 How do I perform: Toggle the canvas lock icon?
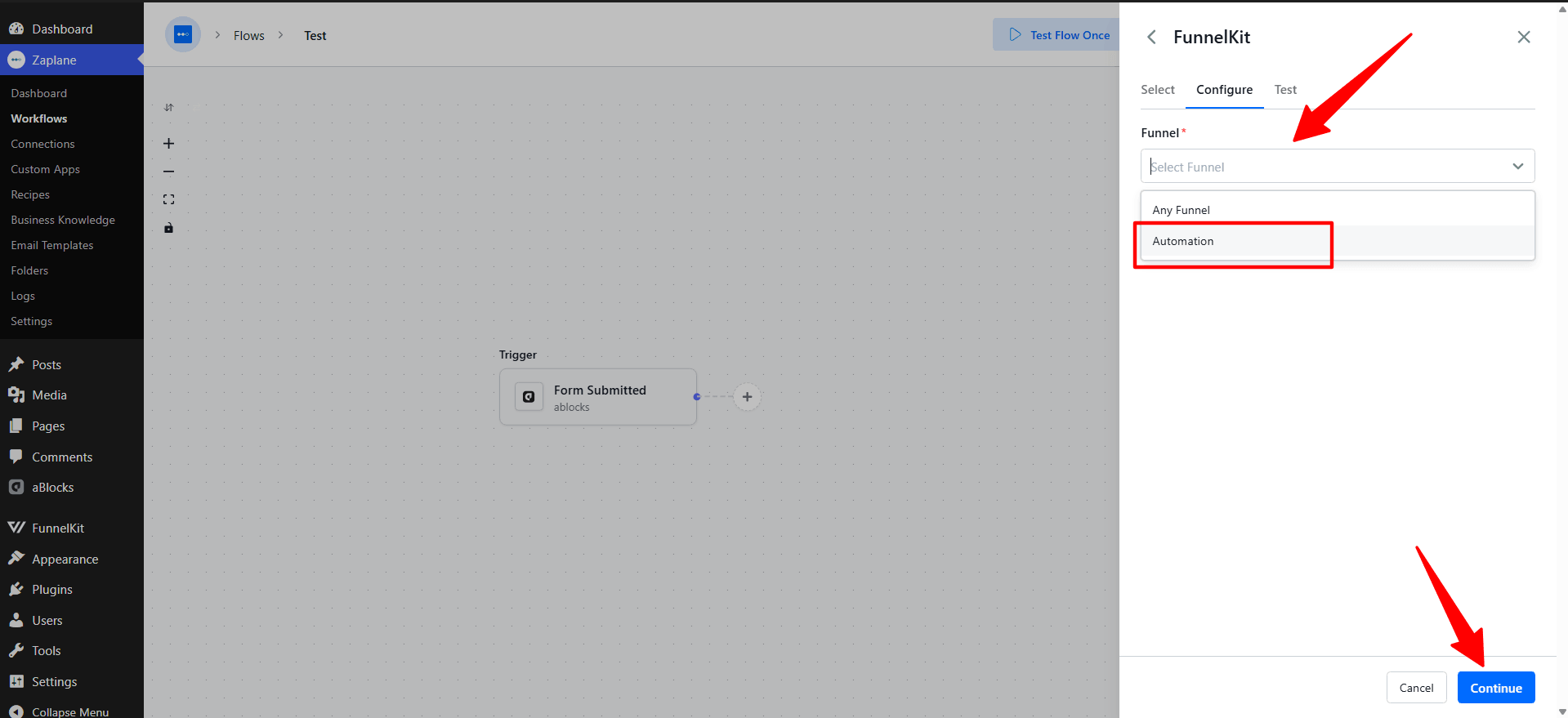click(x=168, y=228)
